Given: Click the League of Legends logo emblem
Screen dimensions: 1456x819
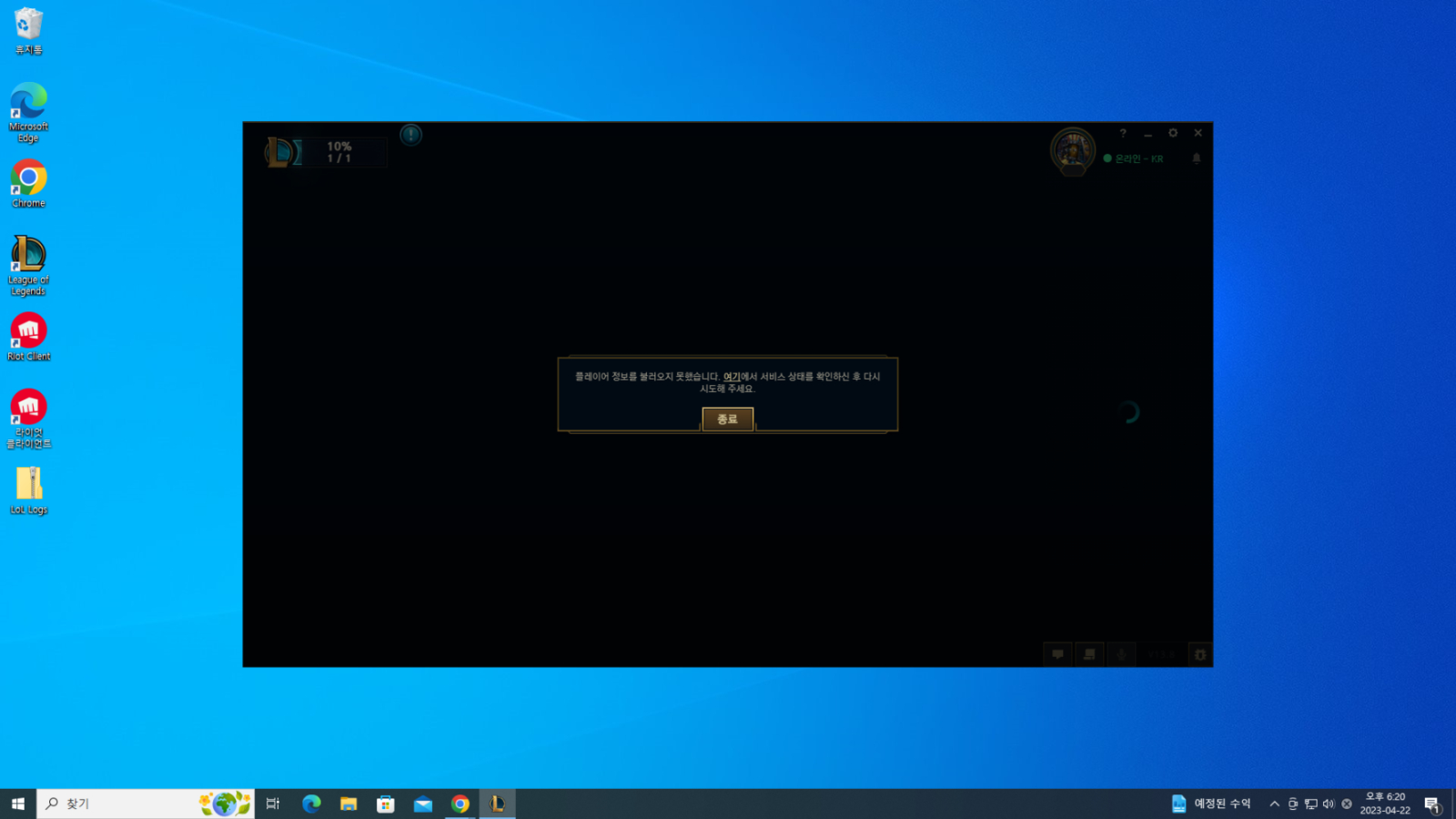Looking at the screenshot, I should click(x=280, y=152).
